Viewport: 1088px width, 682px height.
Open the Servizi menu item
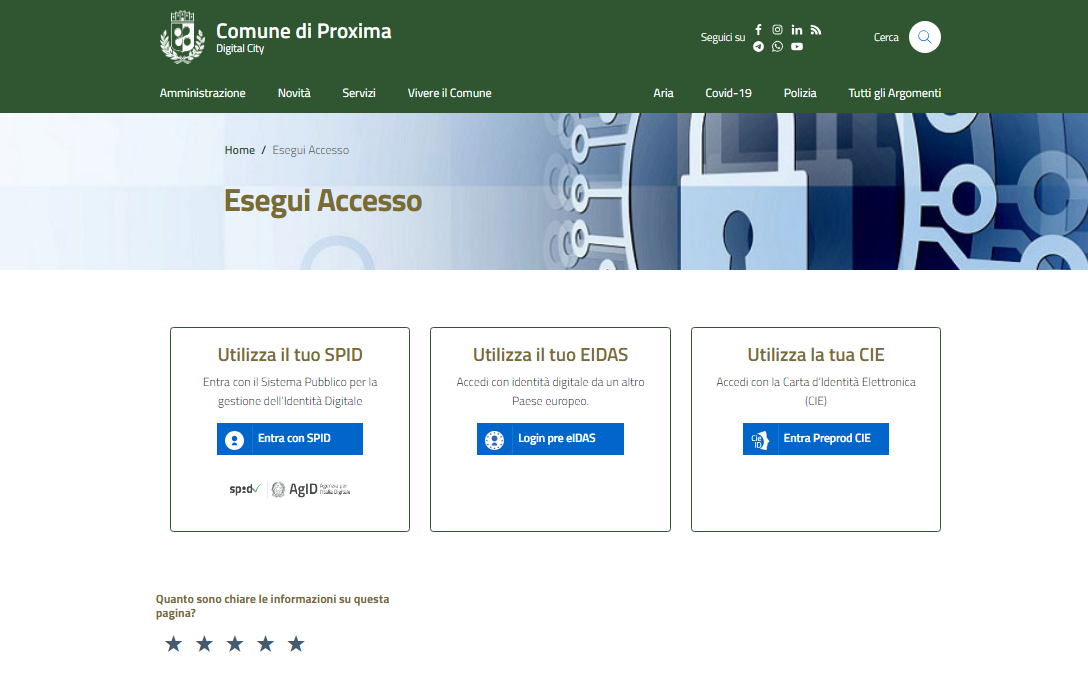click(x=359, y=93)
